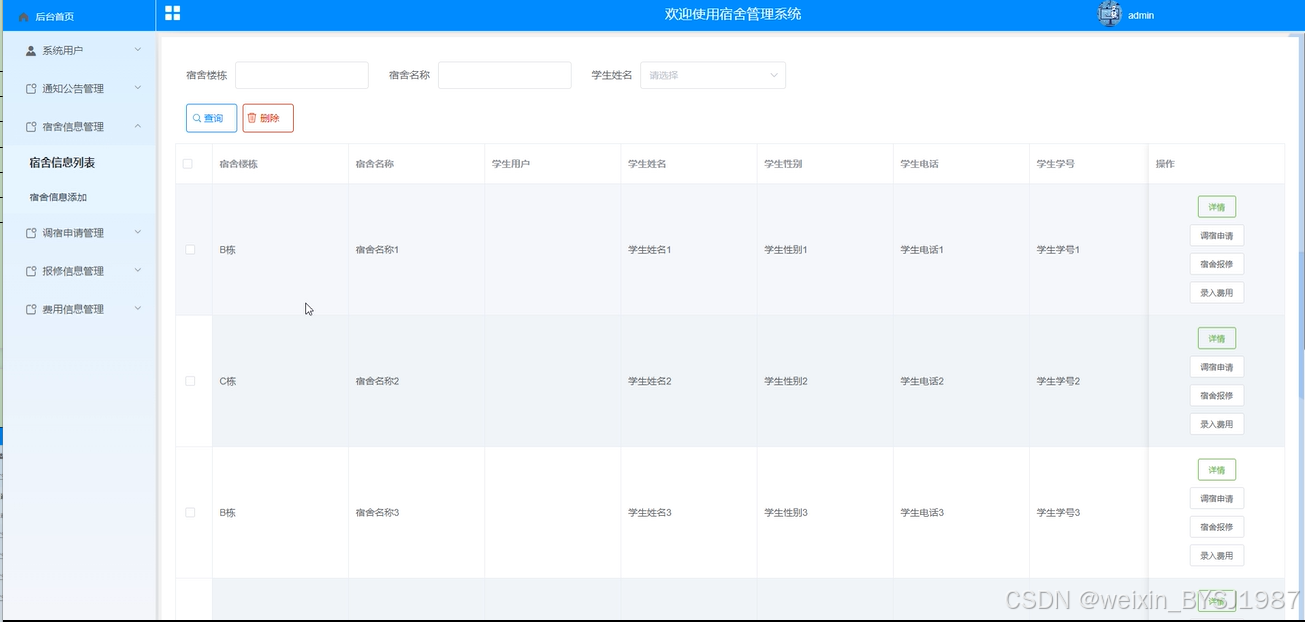Collapse the 宿舍信息管理 menu chevron
The width and height of the screenshot is (1305, 622).
point(138,126)
